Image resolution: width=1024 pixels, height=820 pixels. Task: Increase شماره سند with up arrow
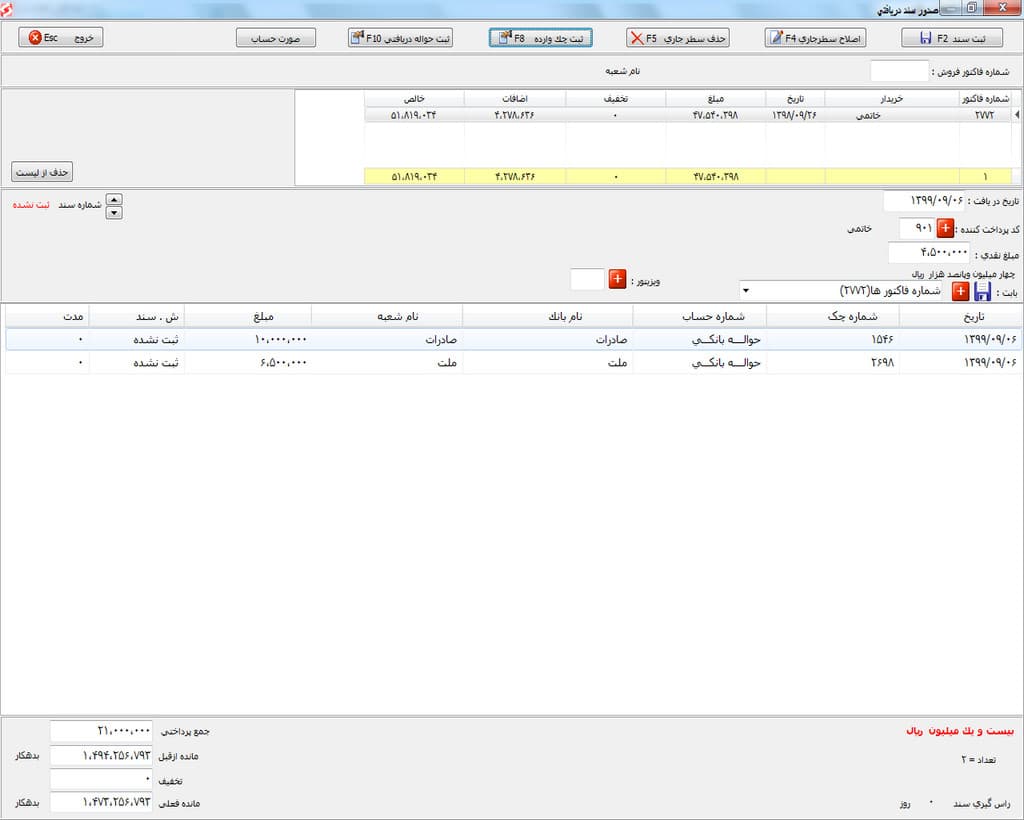(x=114, y=199)
